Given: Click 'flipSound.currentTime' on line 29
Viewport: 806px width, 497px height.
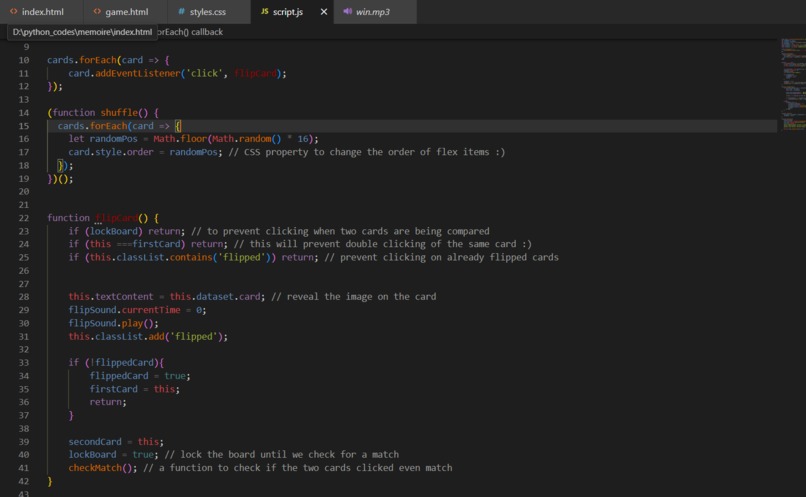Looking at the screenshot, I should (124, 310).
